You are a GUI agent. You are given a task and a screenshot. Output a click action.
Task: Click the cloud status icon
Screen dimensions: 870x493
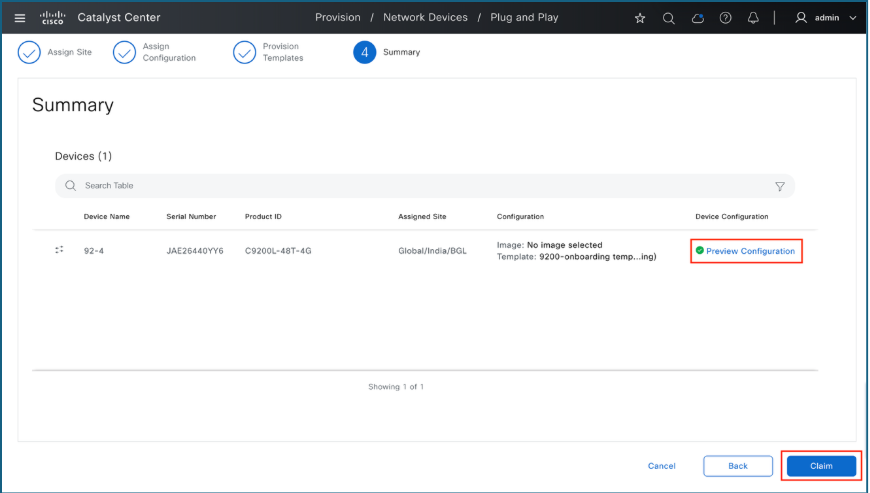click(697, 18)
